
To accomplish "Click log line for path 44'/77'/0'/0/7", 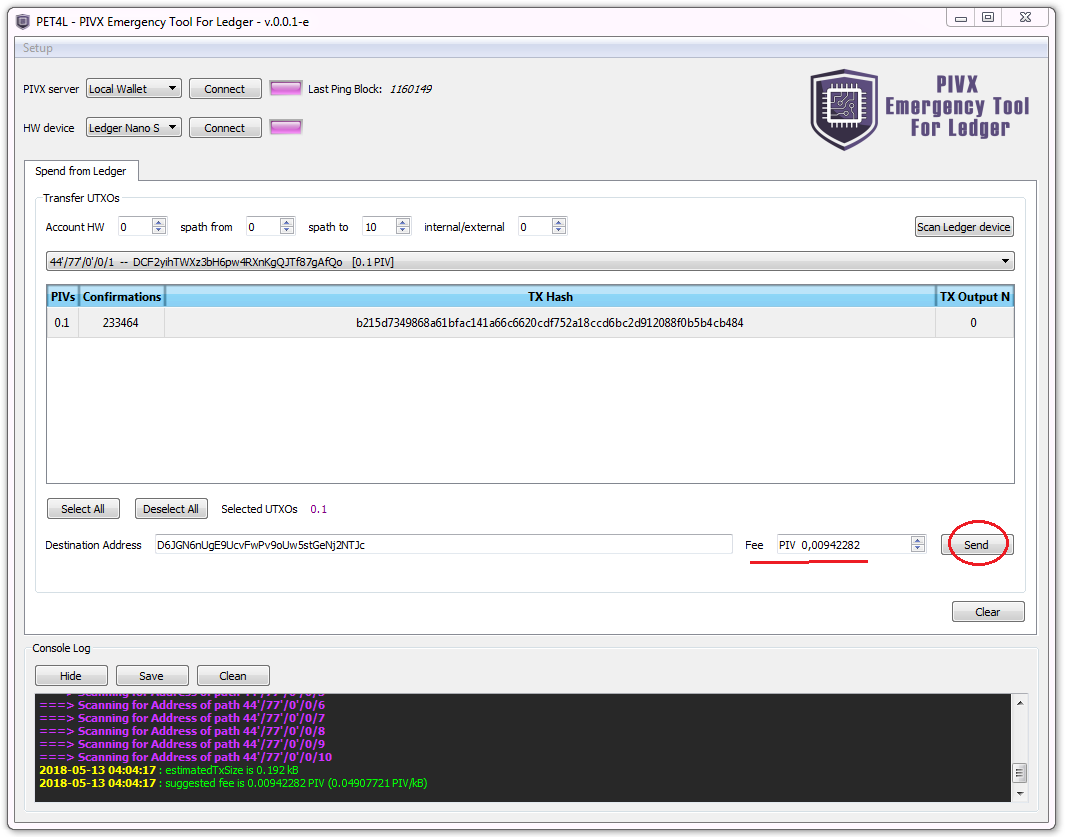I will click(182, 717).
